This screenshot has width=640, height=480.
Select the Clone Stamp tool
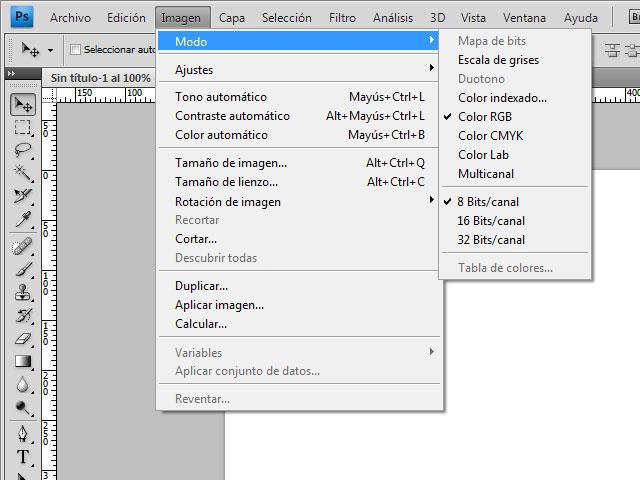[x=23, y=292]
